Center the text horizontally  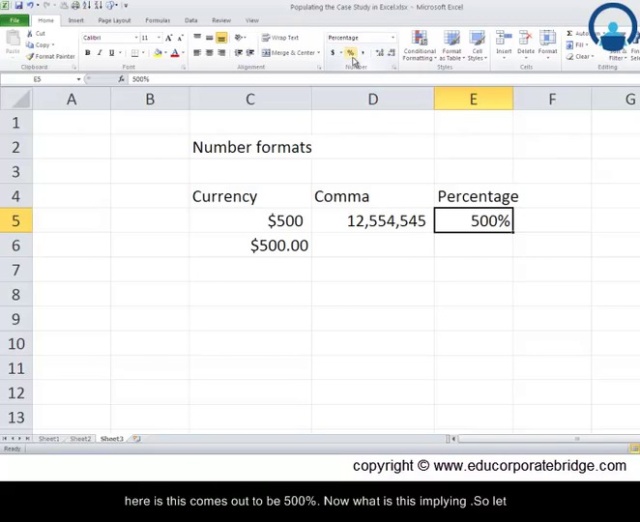(209, 53)
